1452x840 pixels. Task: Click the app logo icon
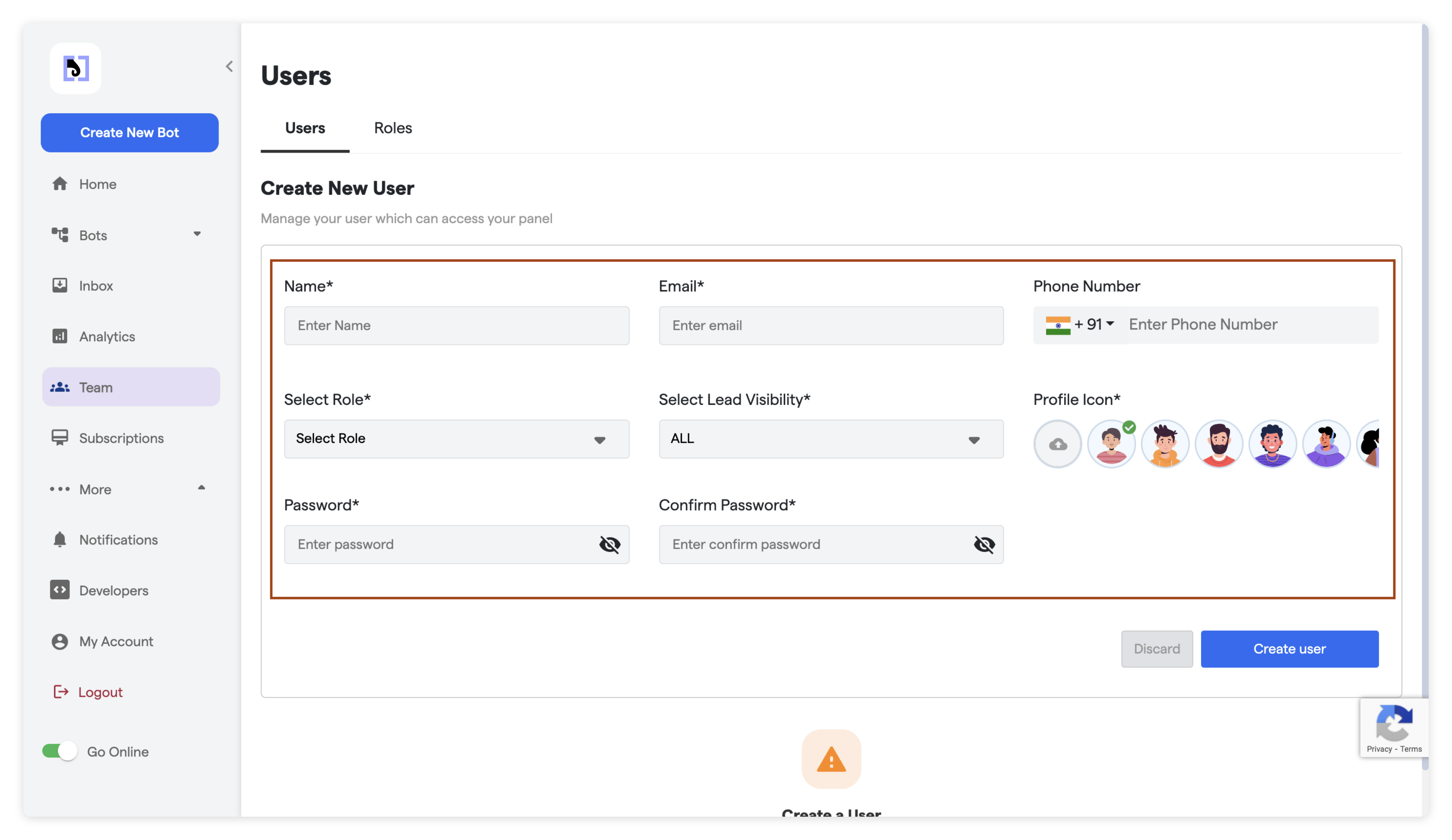pyautogui.click(x=75, y=68)
